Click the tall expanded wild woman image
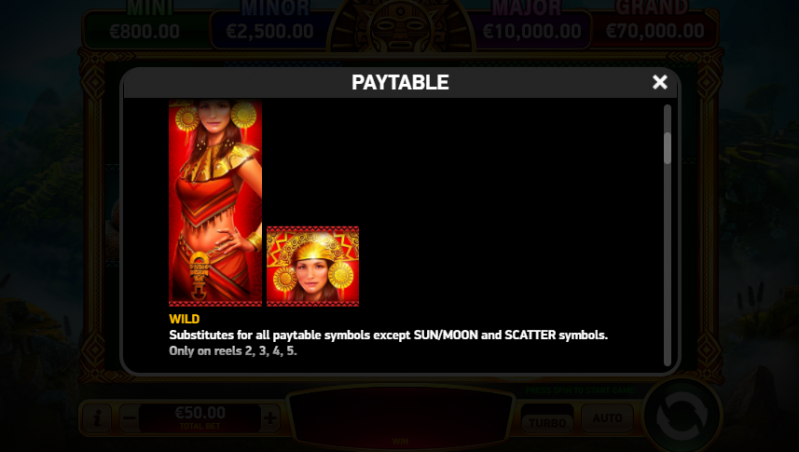Image resolution: width=799 pixels, height=452 pixels. 215,203
